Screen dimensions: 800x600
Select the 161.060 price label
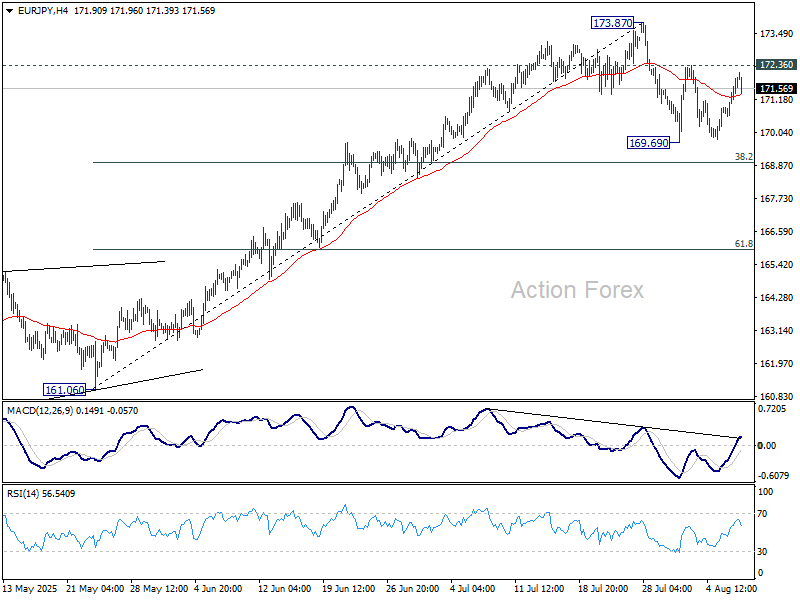point(66,389)
